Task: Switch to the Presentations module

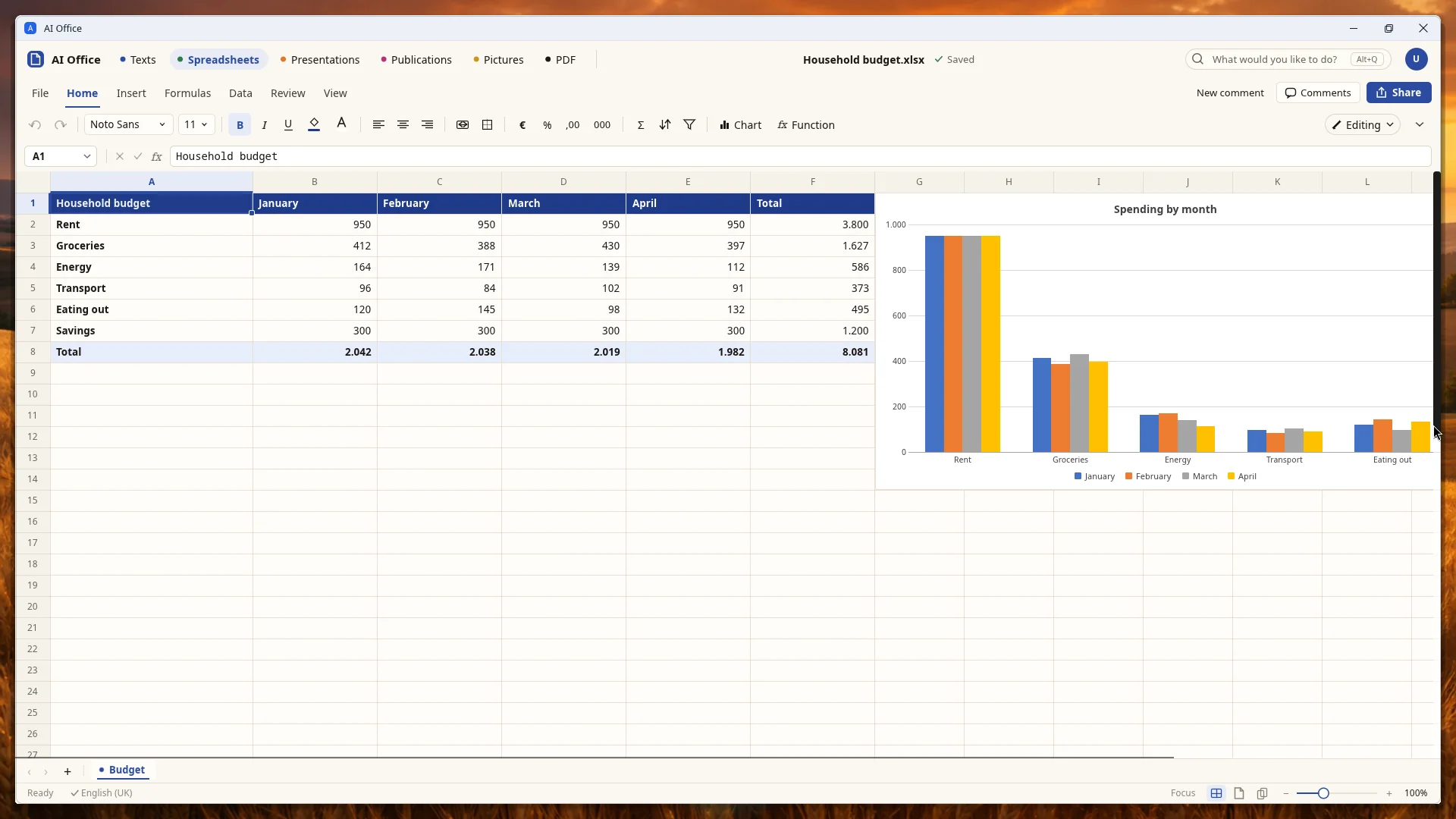Action: [320, 60]
